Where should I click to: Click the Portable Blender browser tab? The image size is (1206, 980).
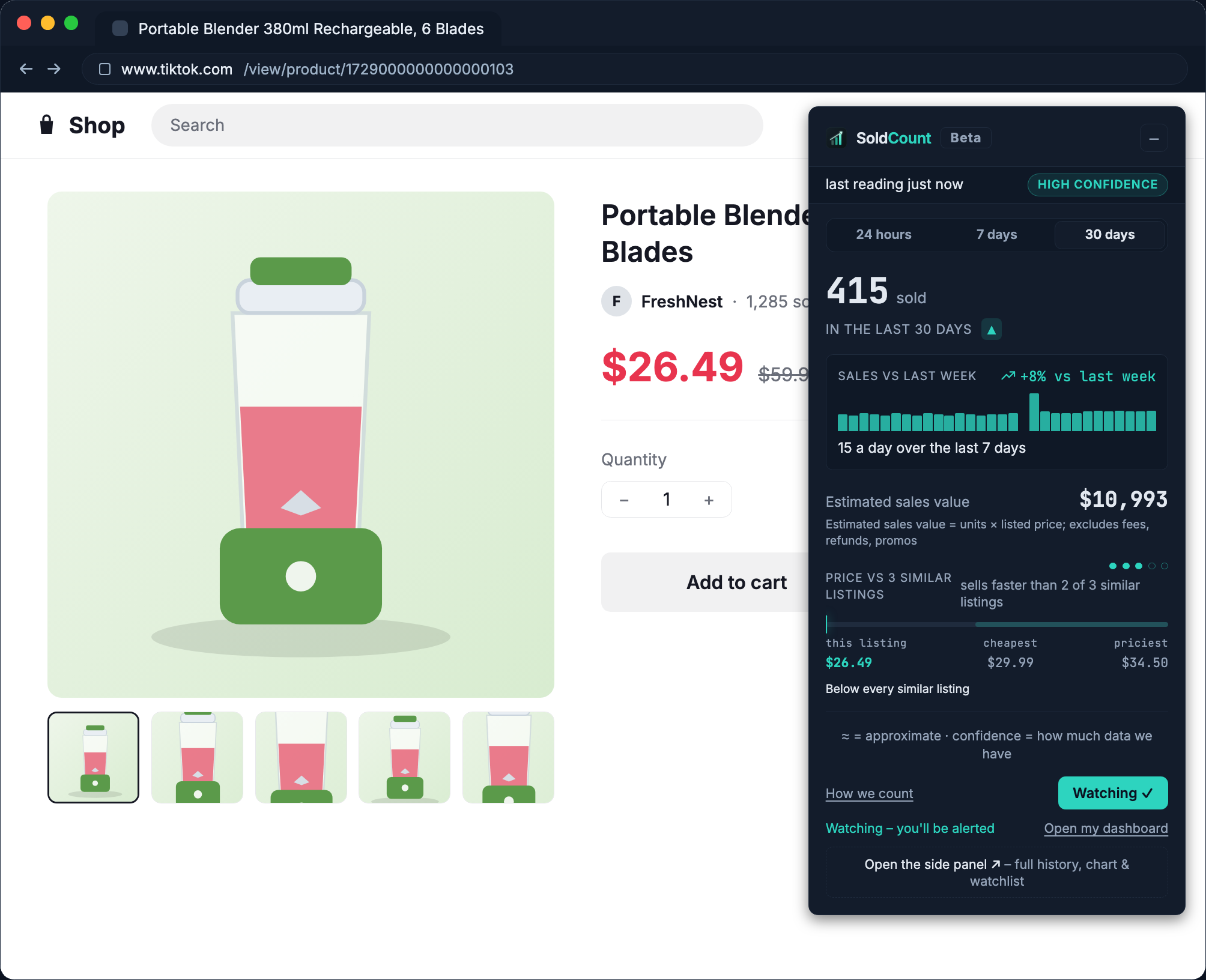298,29
